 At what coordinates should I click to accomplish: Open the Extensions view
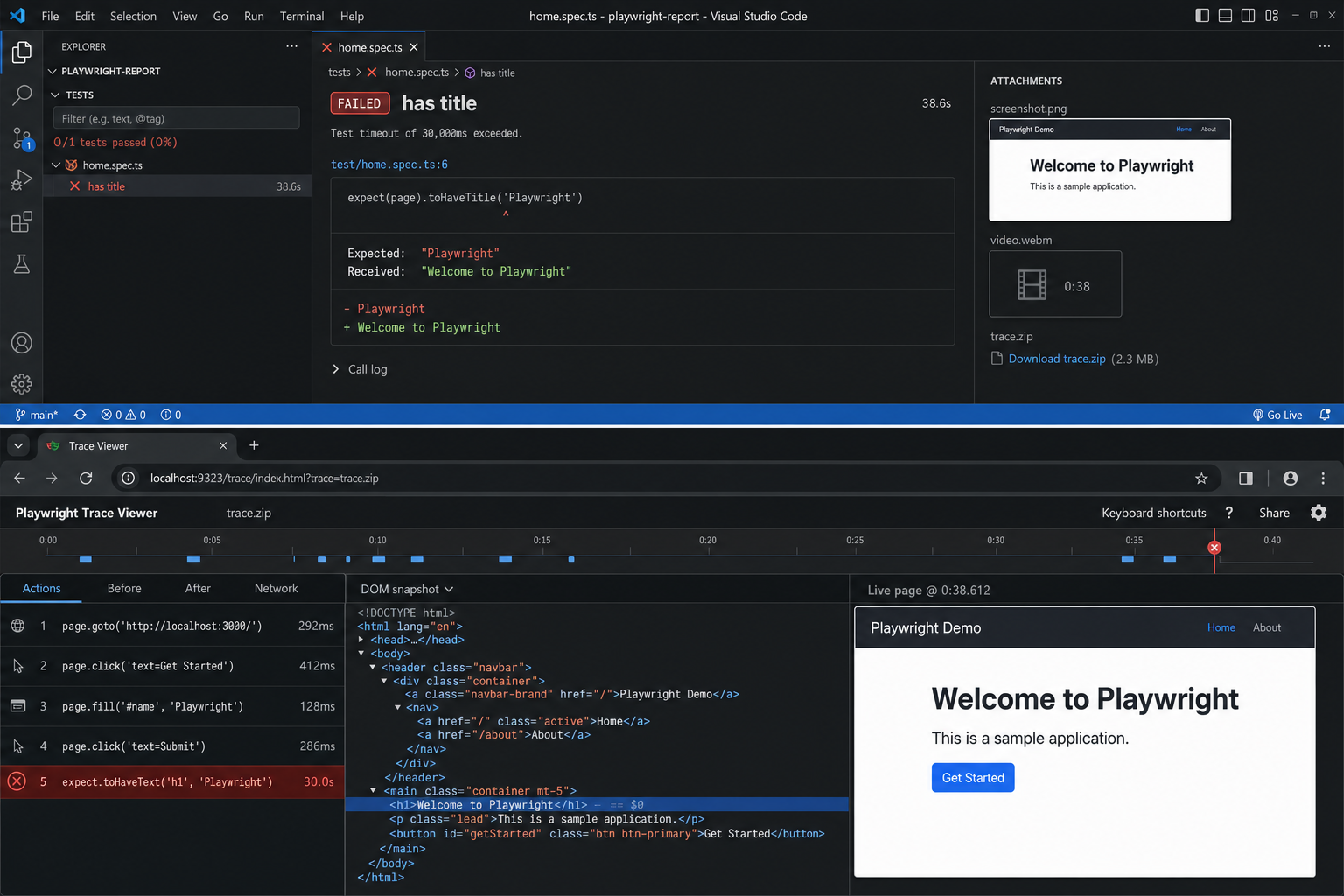(22, 222)
